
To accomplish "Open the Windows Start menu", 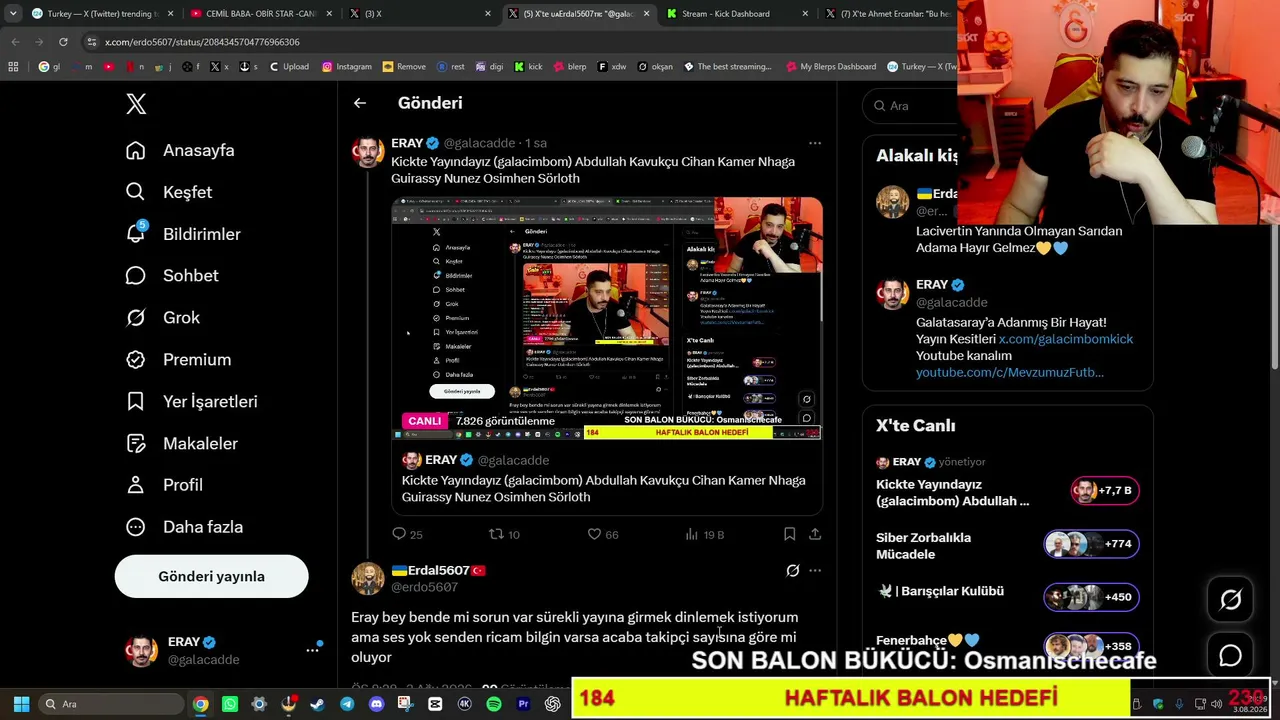I will (21, 704).
